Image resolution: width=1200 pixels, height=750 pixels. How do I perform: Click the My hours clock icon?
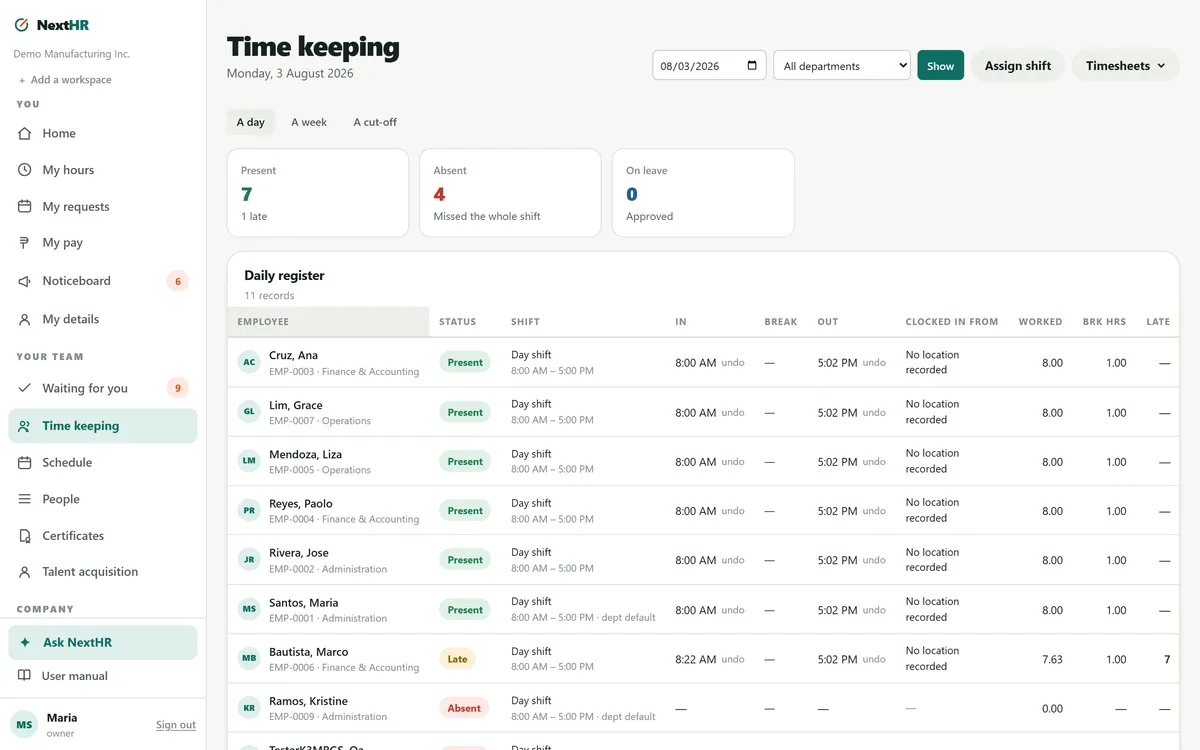(25, 170)
